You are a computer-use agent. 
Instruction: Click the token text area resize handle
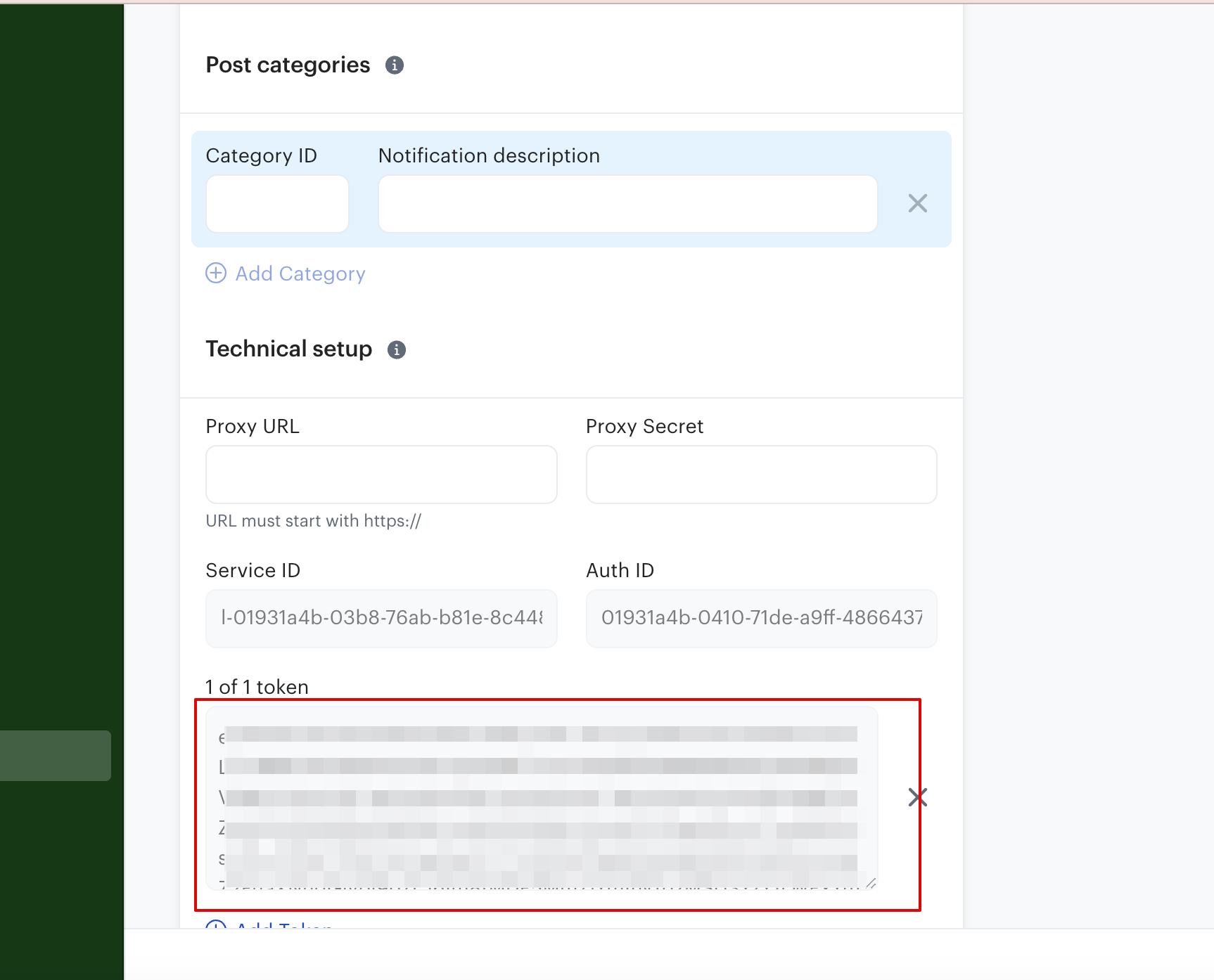pyautogui.click(x=871, y=883)
